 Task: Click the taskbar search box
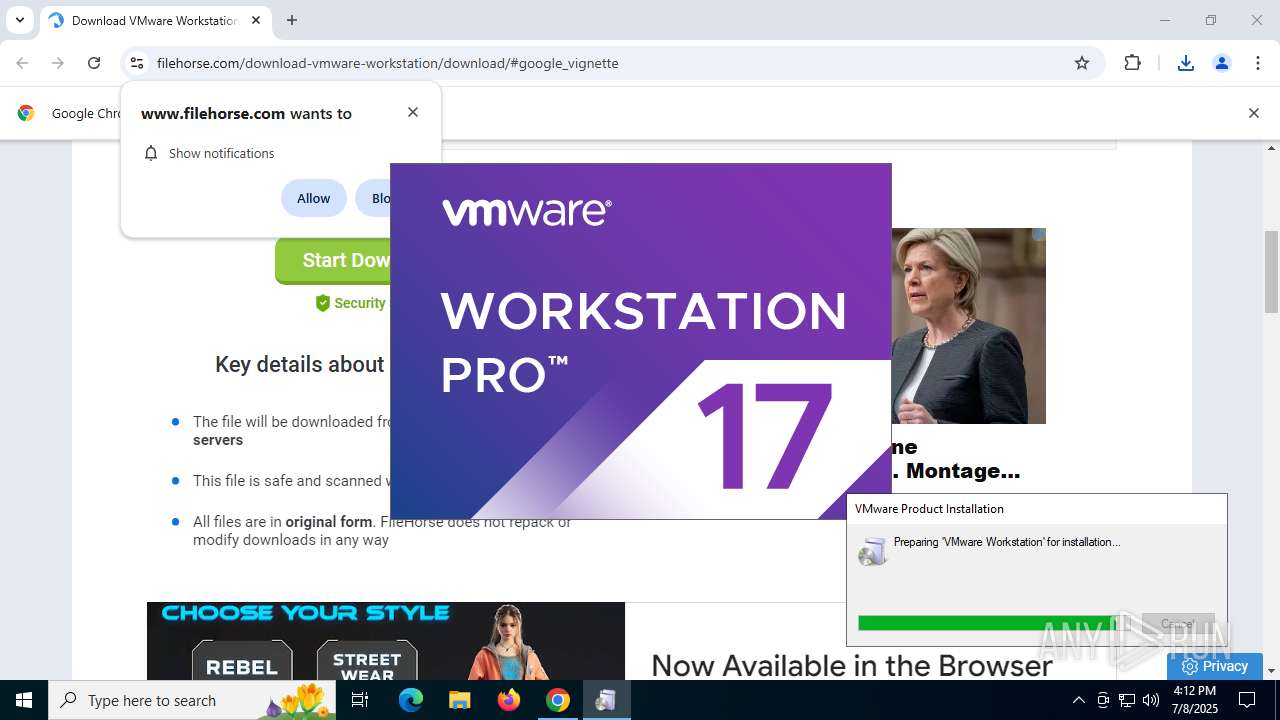coord(192,700)
